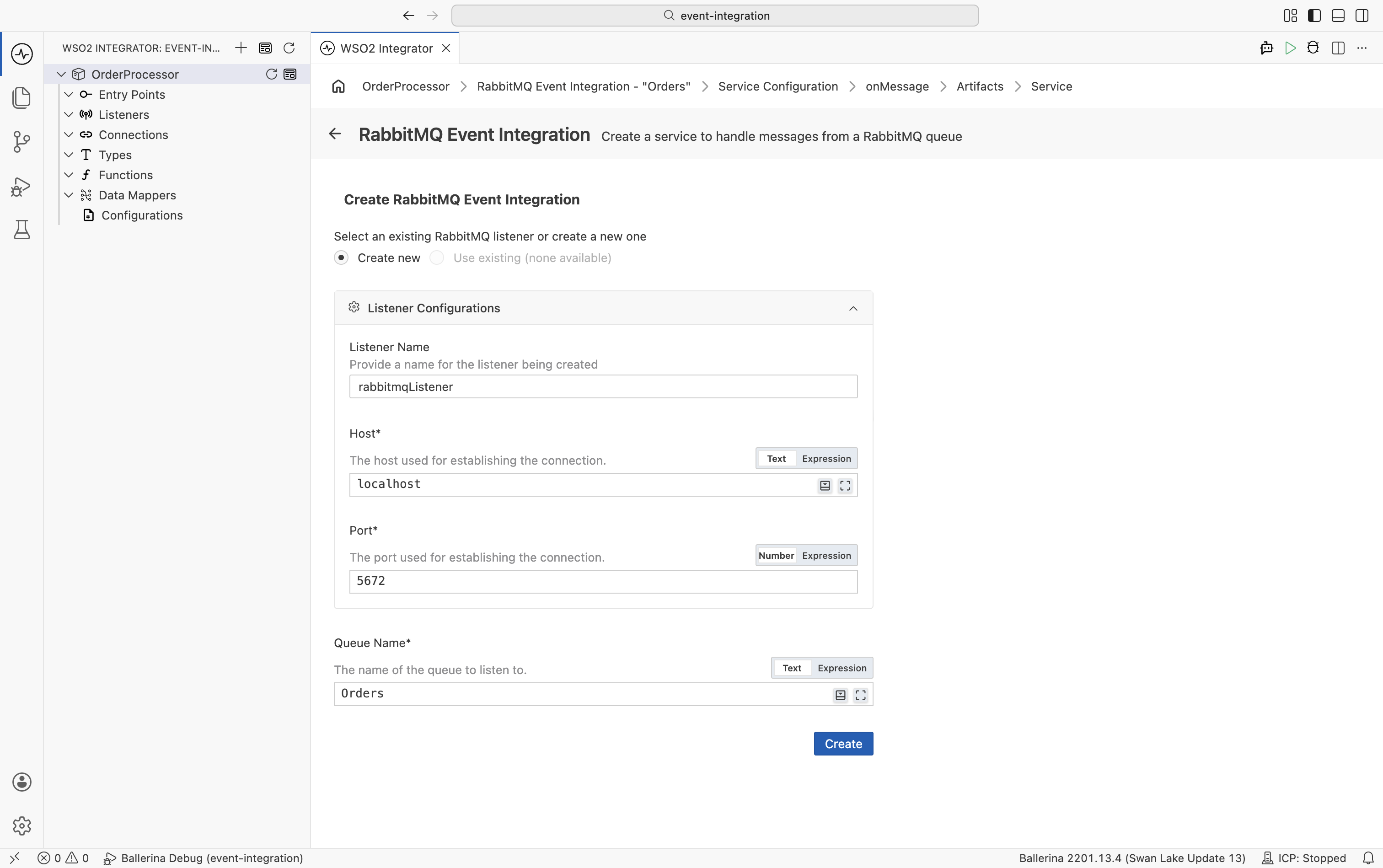Toggle the bottom panel layout icon
This screenshot has width=1383, height=868.
(1338, 16)
